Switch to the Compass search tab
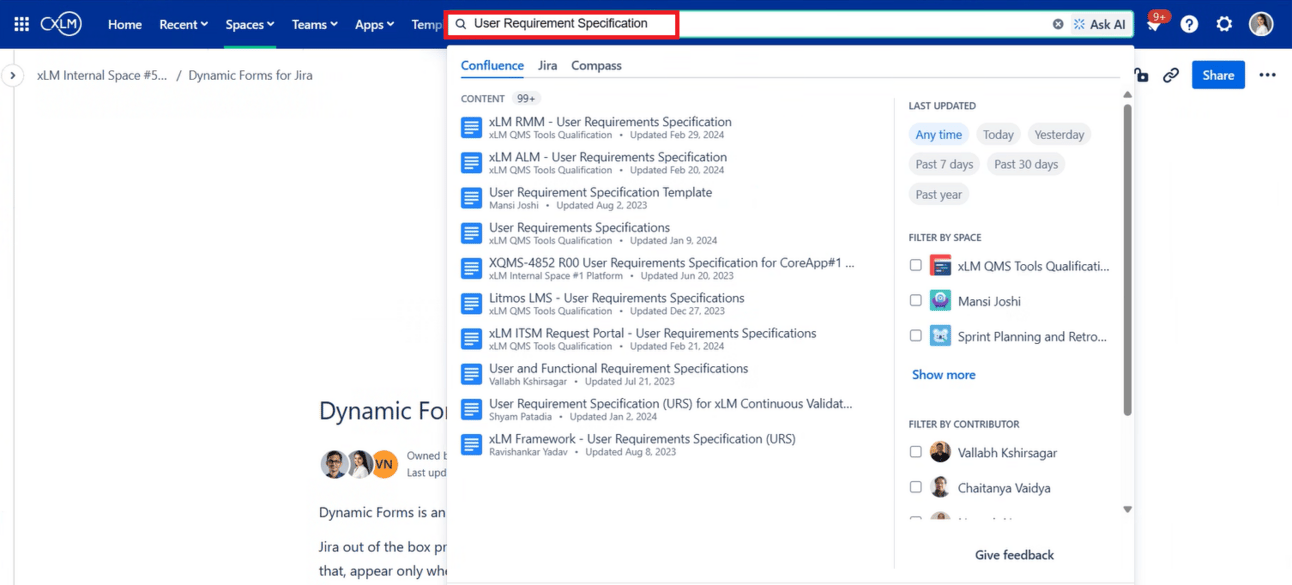 [596, 66]
